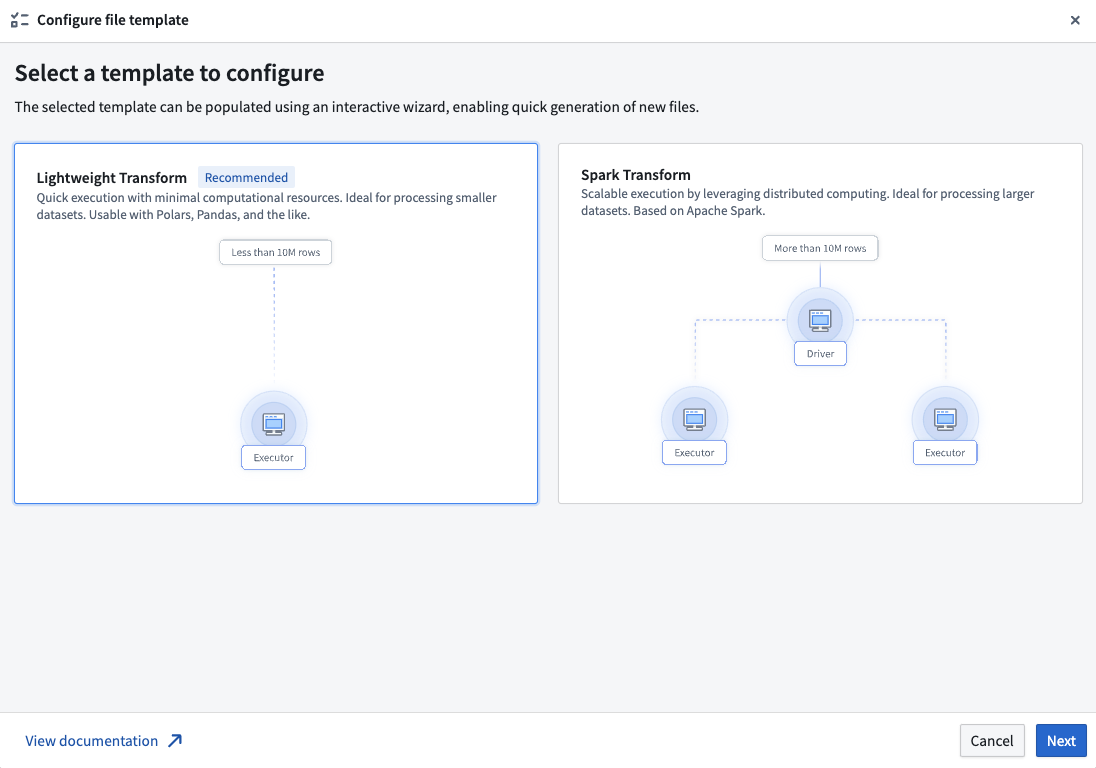Click the More than 10M rows label
Image resolution: width=1096 pixels, height=768 pixels.
[820, 248]
